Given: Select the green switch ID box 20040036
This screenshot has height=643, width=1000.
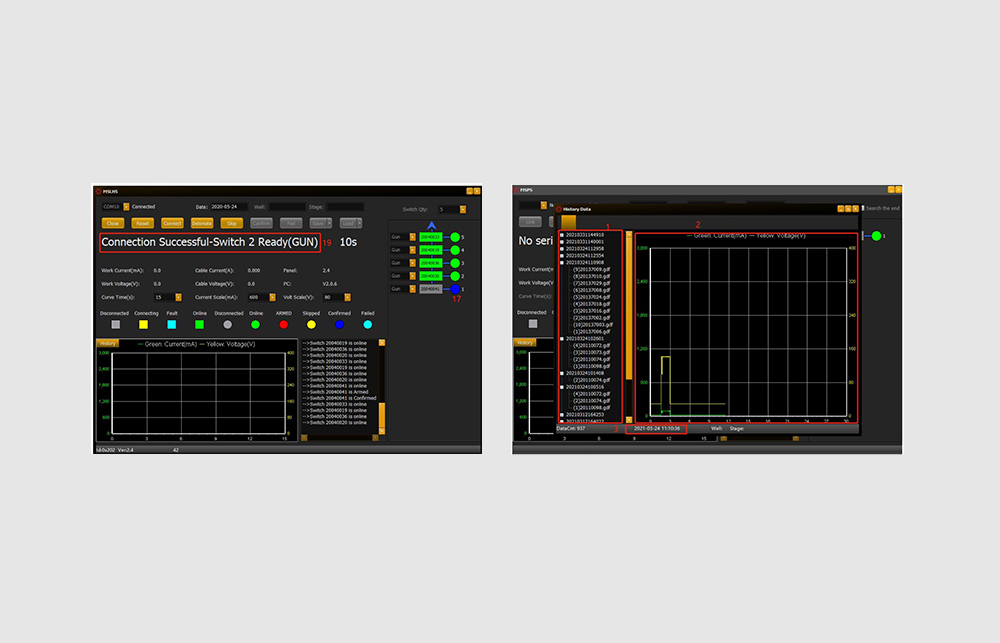Looking at the screenshot, I should (x=430, y=263).
